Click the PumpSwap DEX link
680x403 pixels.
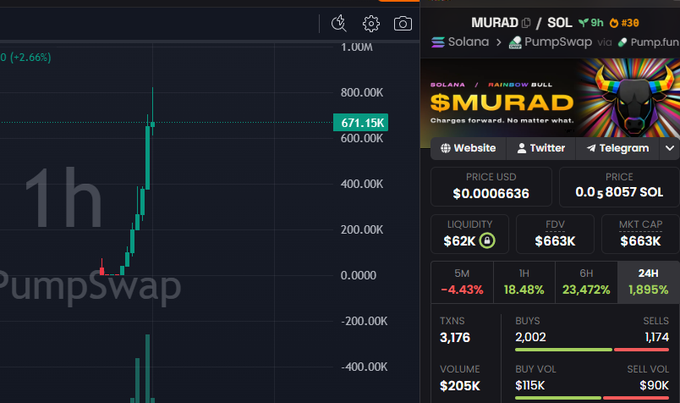[558, 42]
